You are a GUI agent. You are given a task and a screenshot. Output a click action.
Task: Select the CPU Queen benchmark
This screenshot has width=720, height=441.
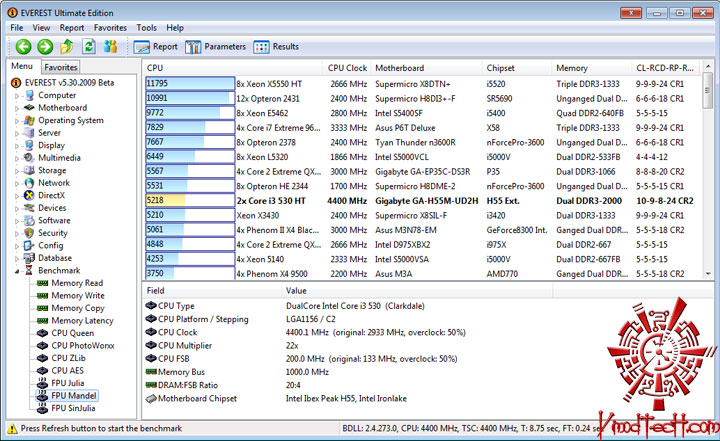73,333
